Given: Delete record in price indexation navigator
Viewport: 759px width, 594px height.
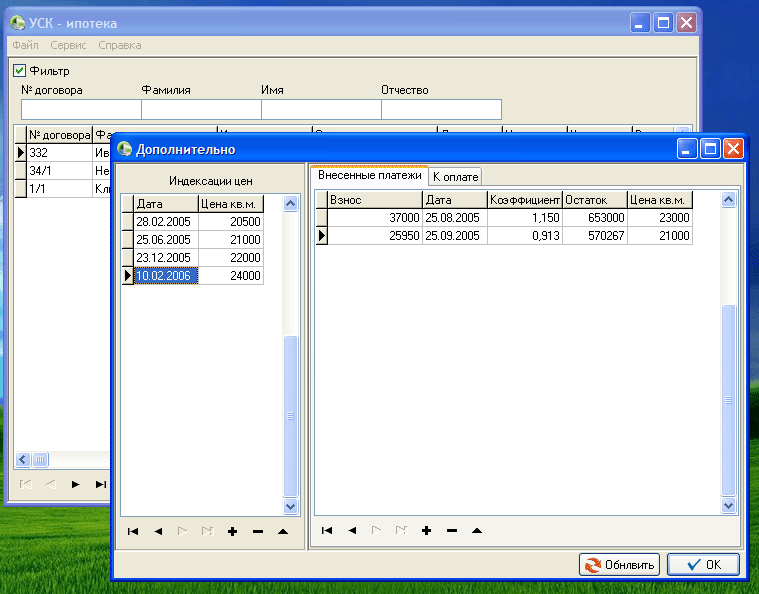Looking at the screenshot, I should 258,531.
